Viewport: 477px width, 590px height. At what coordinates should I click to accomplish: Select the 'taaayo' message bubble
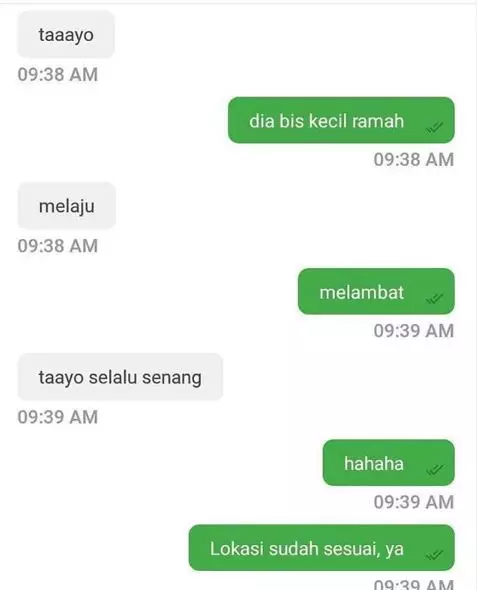66,35
